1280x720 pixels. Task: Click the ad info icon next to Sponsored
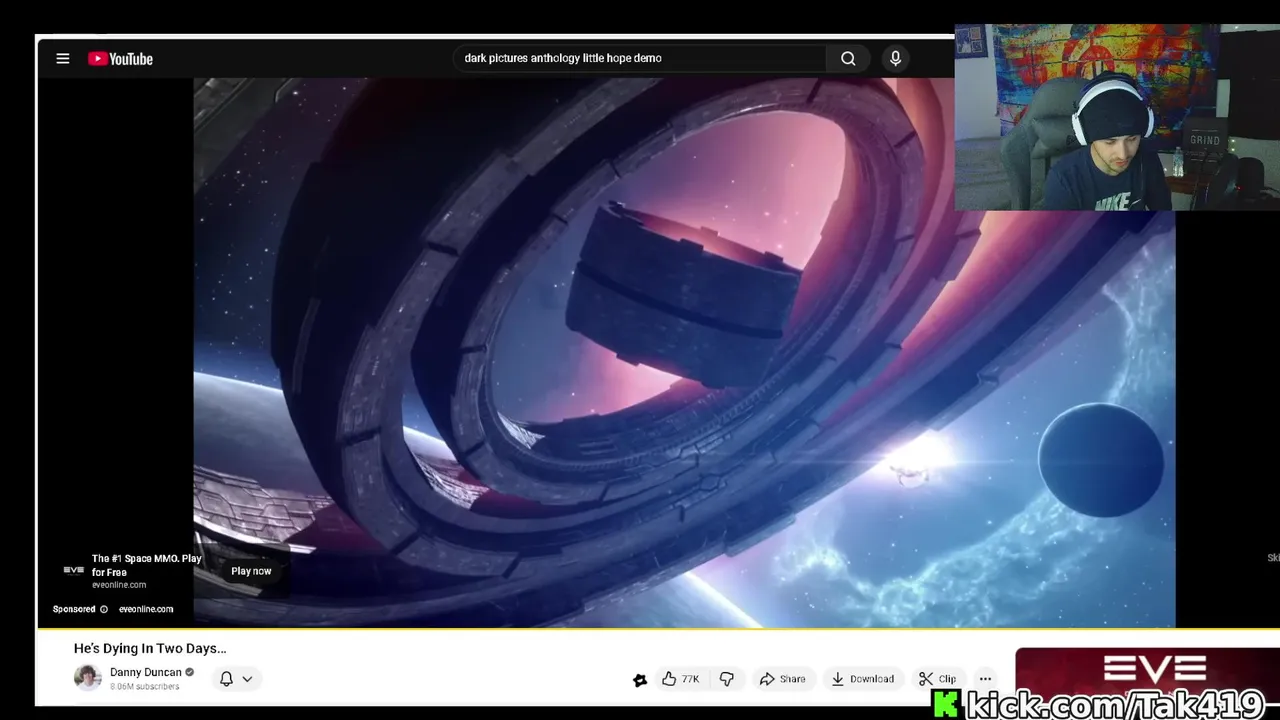pyautogui.click(x=103, y=609)
